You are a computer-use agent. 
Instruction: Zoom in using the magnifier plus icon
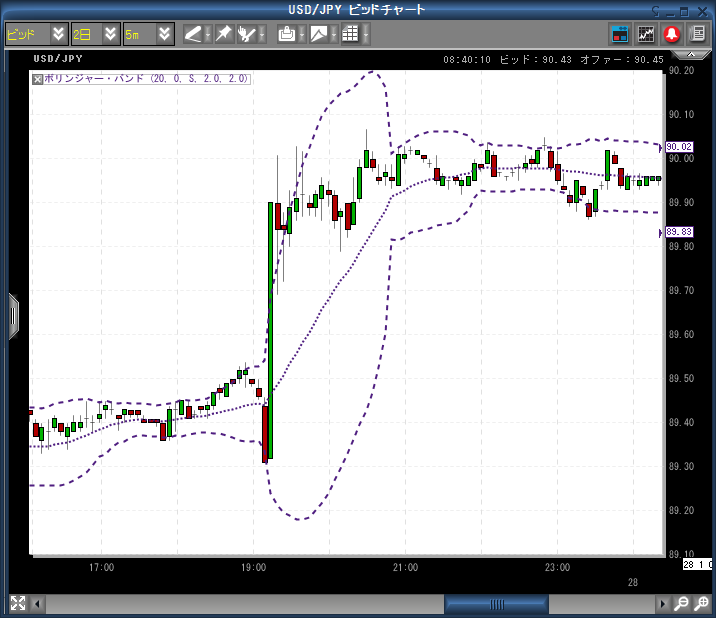[x=701, y=604]
